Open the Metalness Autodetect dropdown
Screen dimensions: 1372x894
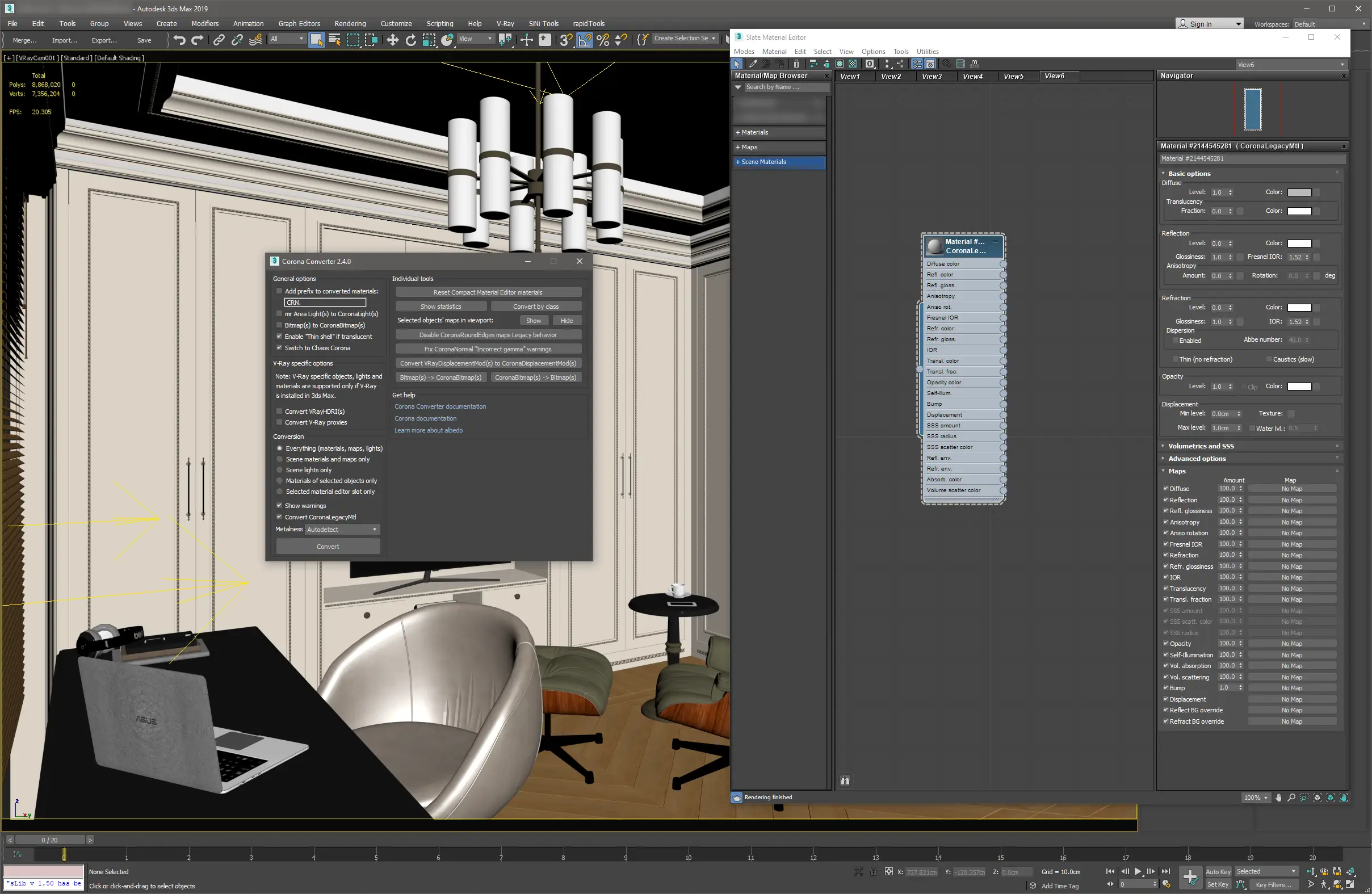coord(342,530)
